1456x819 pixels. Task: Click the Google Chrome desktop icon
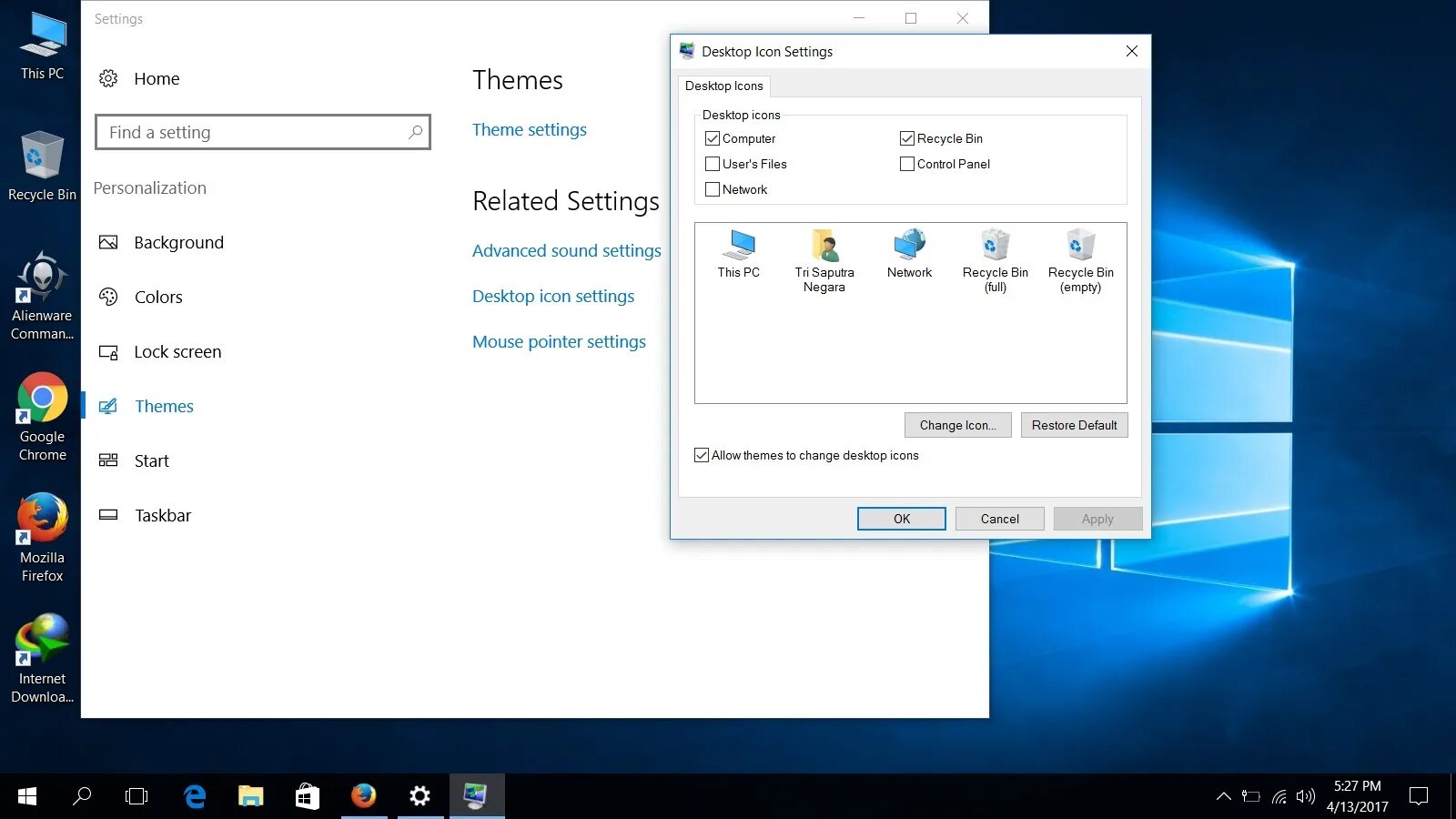click(42, 418)
